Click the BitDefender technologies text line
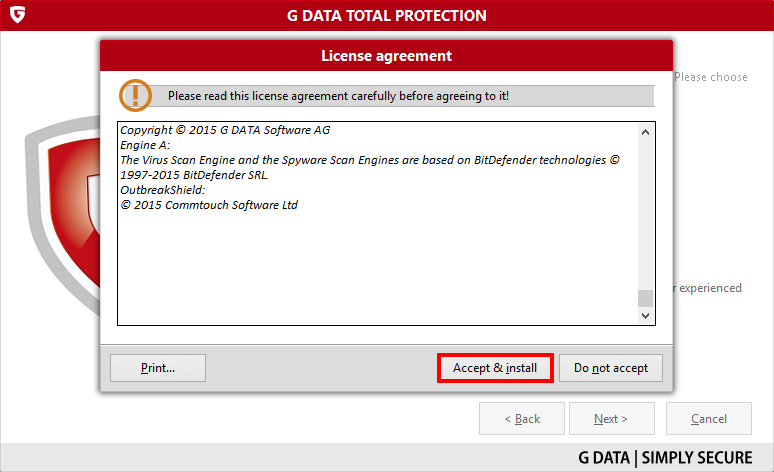This screenshot has width=774, height=472. 370,160
